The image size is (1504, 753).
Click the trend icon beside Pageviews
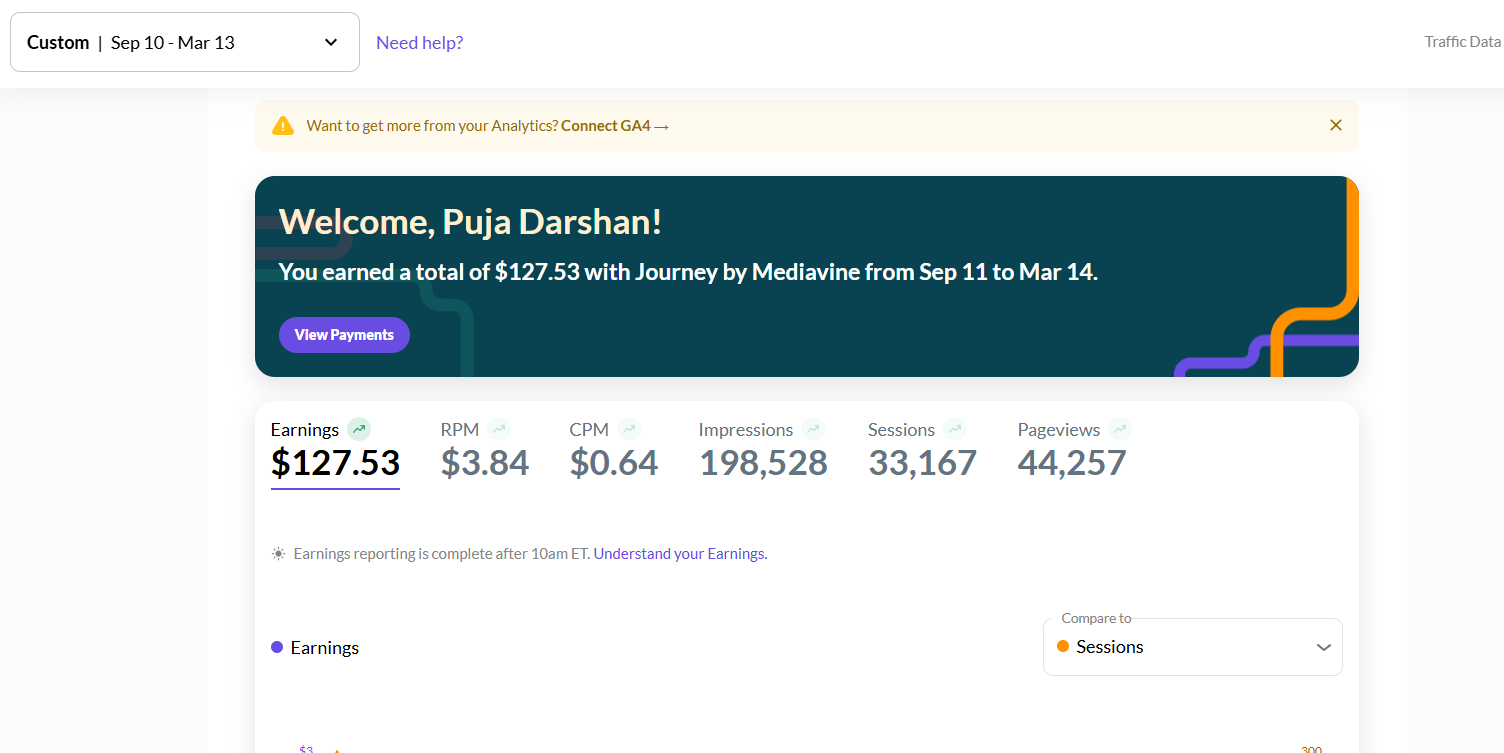(1120, 430)
